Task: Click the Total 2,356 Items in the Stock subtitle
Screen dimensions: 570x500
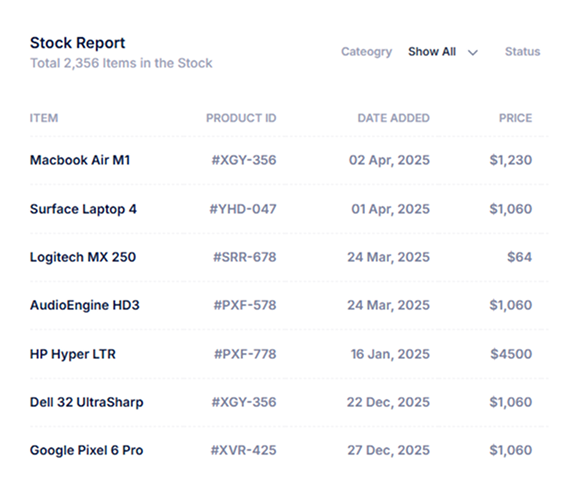Action: (x=121, y=63)
